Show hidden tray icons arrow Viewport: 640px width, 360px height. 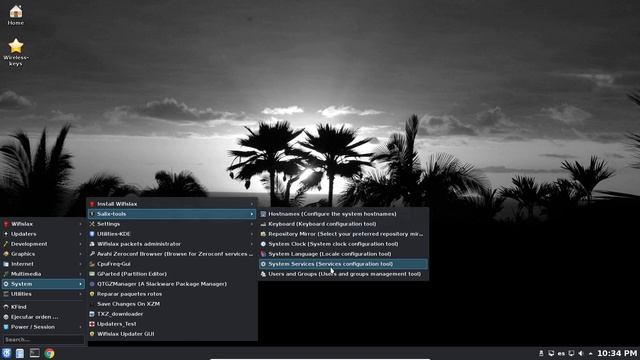(x=590, y=353)
